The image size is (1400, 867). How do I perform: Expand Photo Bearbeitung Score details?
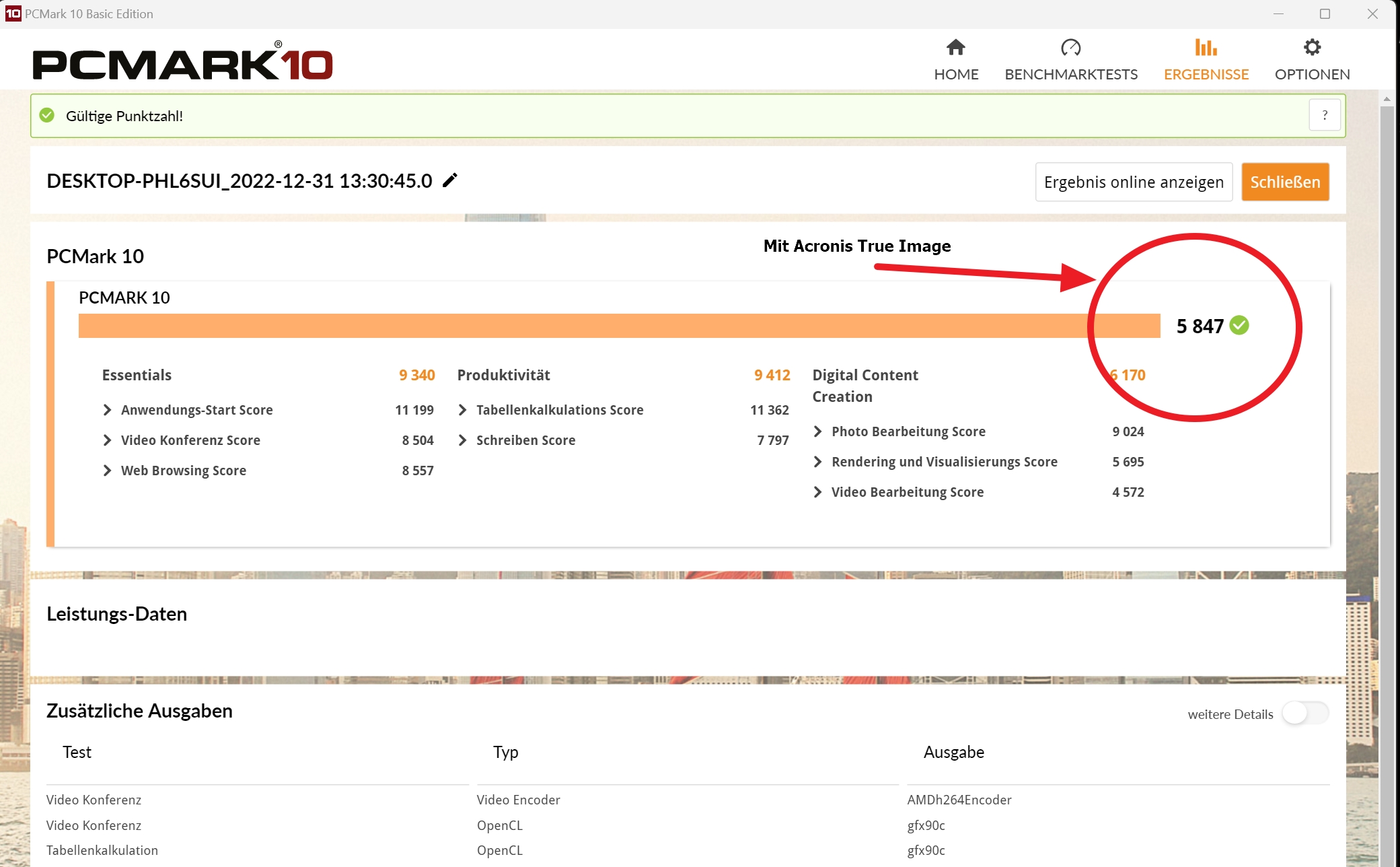click(x=818, y=431)
